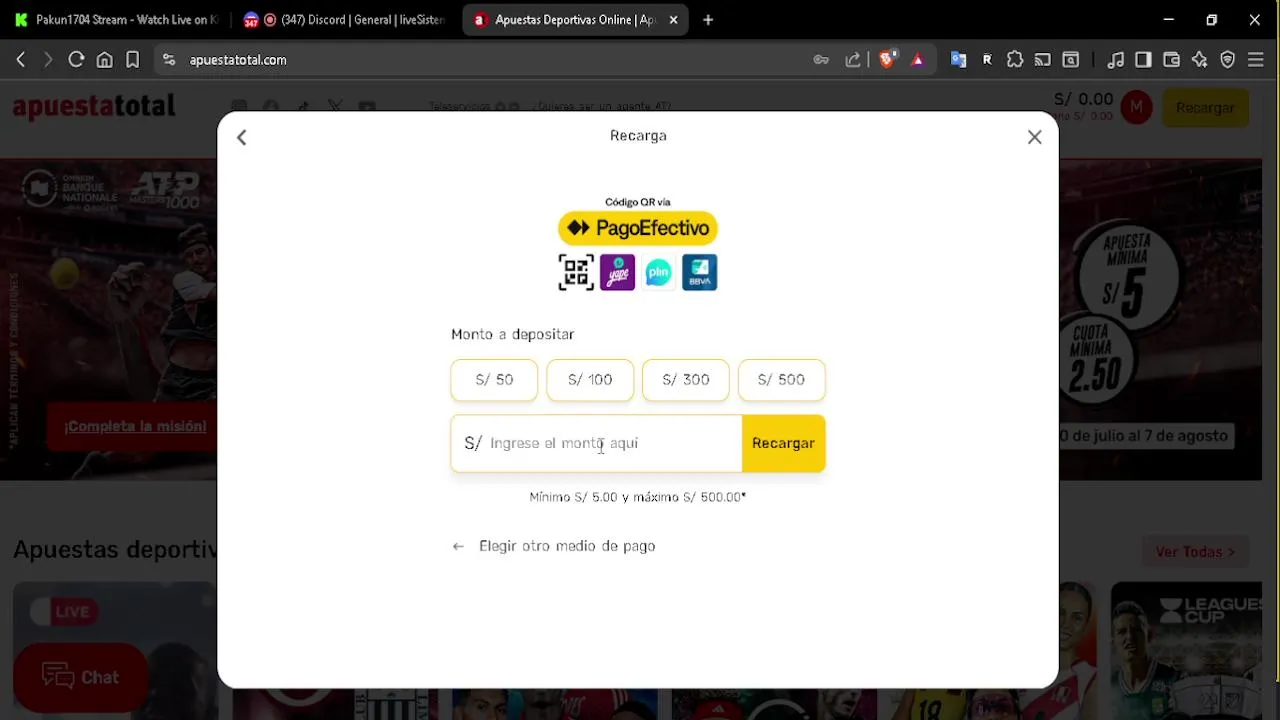1280x720 pixels.
Task: Select the QR code payment icon
Action: click(576, 272)
